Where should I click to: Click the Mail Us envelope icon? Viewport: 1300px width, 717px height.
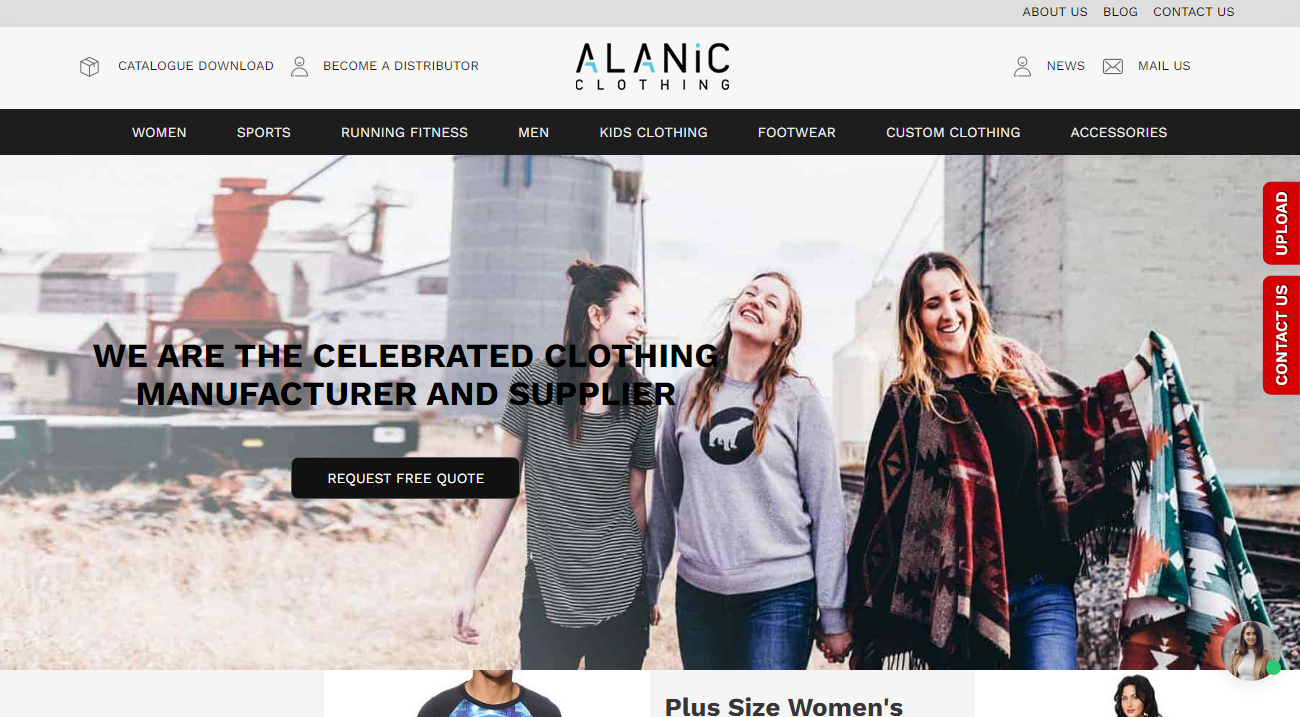coord(1113,67)
